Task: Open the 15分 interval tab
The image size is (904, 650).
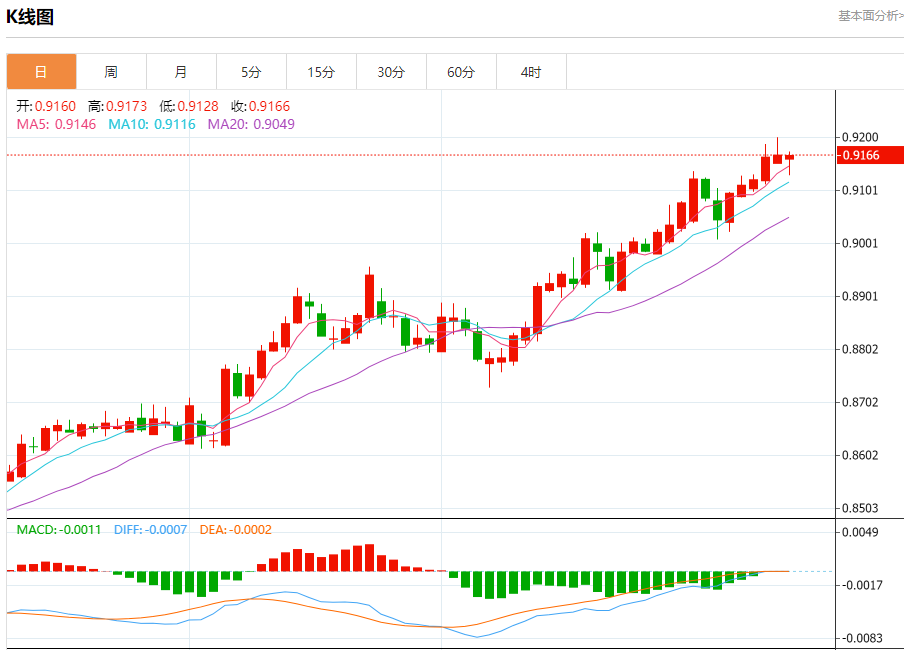Action: tap(321, 72)
